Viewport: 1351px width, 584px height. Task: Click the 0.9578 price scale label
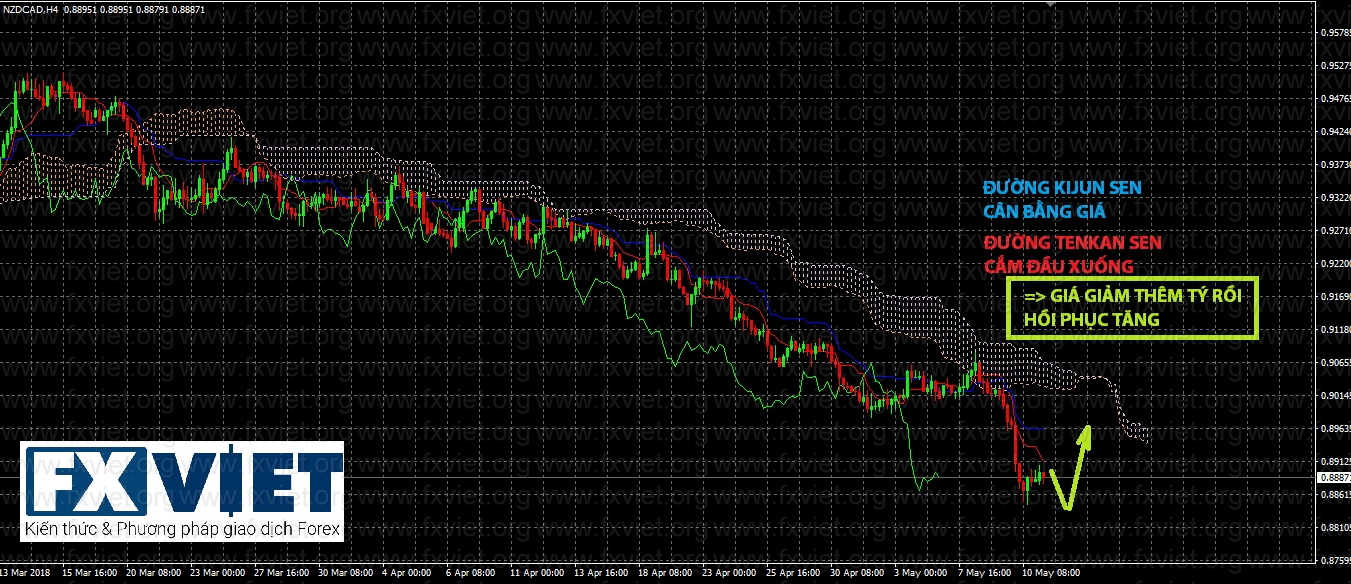1334,33
